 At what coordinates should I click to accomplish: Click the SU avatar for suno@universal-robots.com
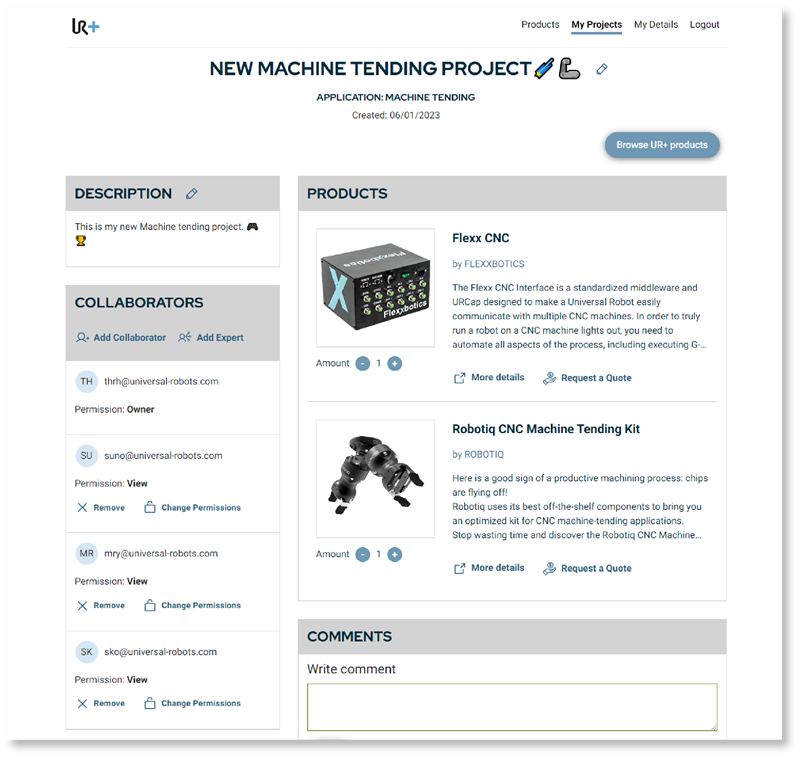tap(87, 456)
